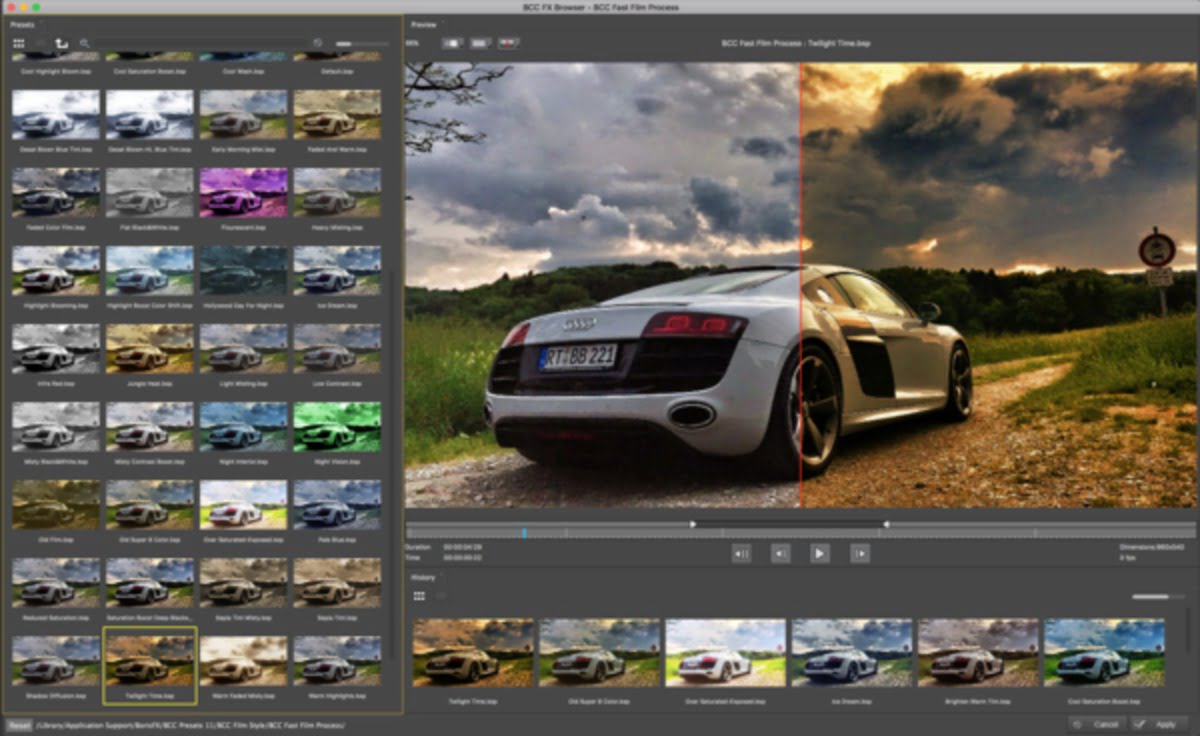
Task: Click the clear search icon right of search field
Action: [318, 43]
